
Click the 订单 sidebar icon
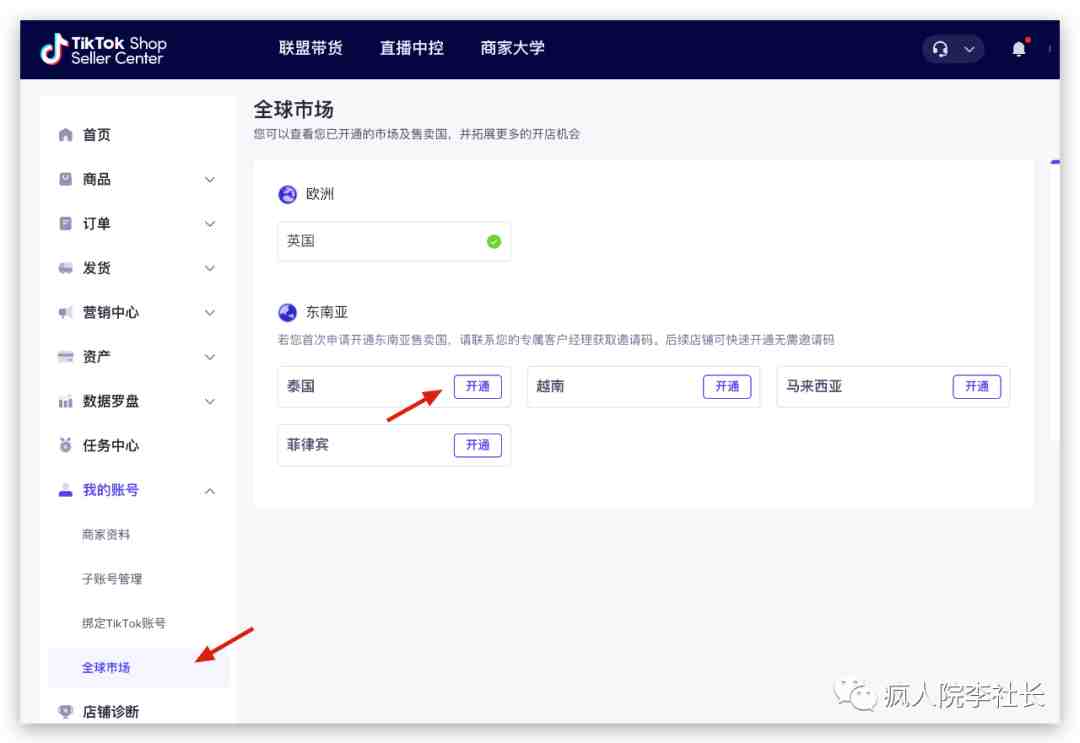tap(65, 223)
